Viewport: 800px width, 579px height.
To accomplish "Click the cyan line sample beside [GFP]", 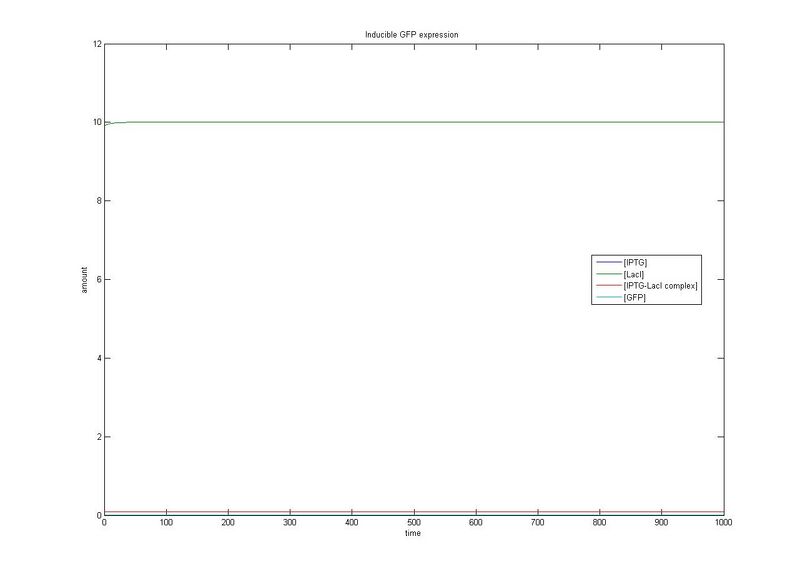I will pos(609,297).
